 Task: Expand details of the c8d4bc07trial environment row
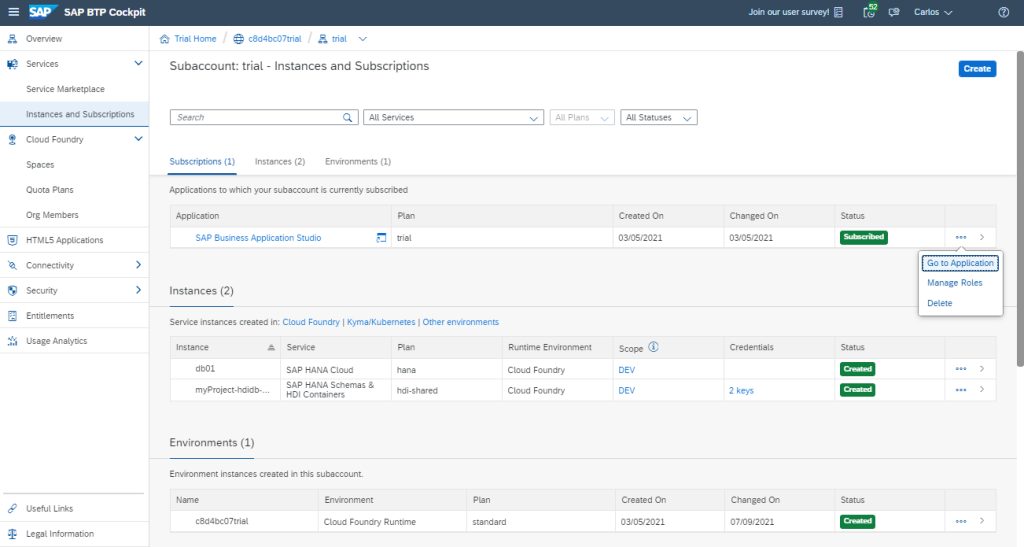[x=982, y=522]
